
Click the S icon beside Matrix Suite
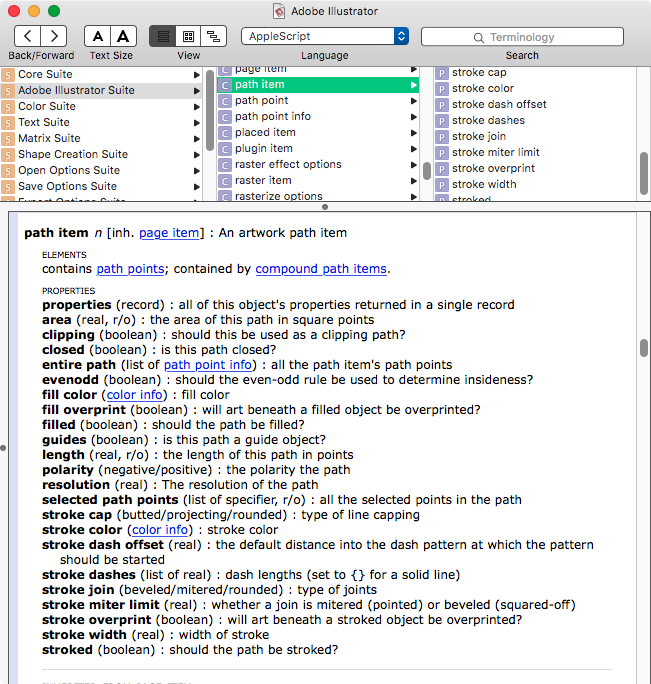8,139
